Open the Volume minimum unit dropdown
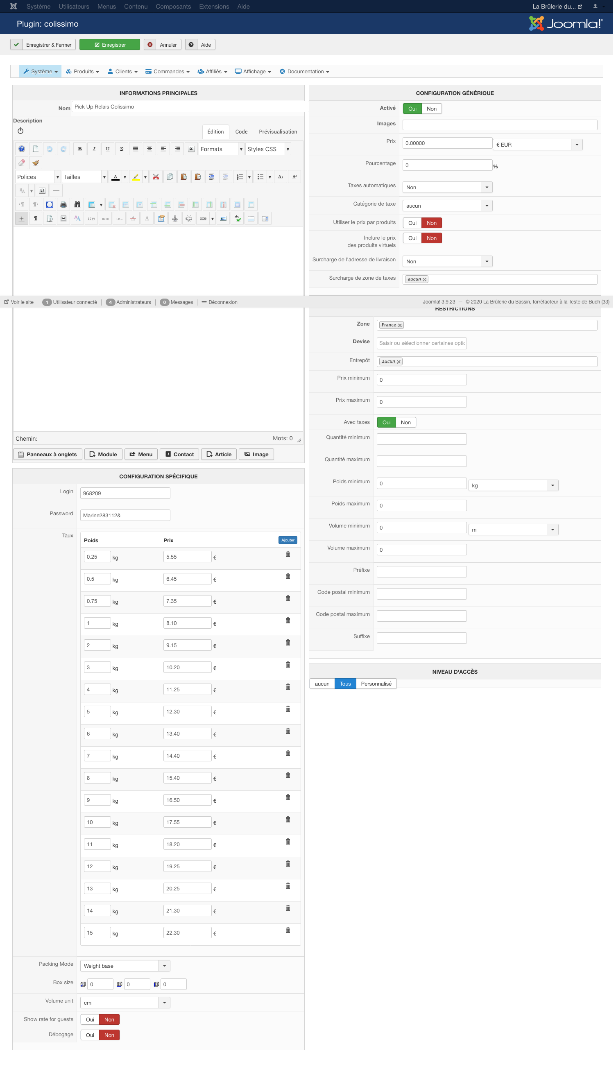The image size is (613, 1080). 513,529
